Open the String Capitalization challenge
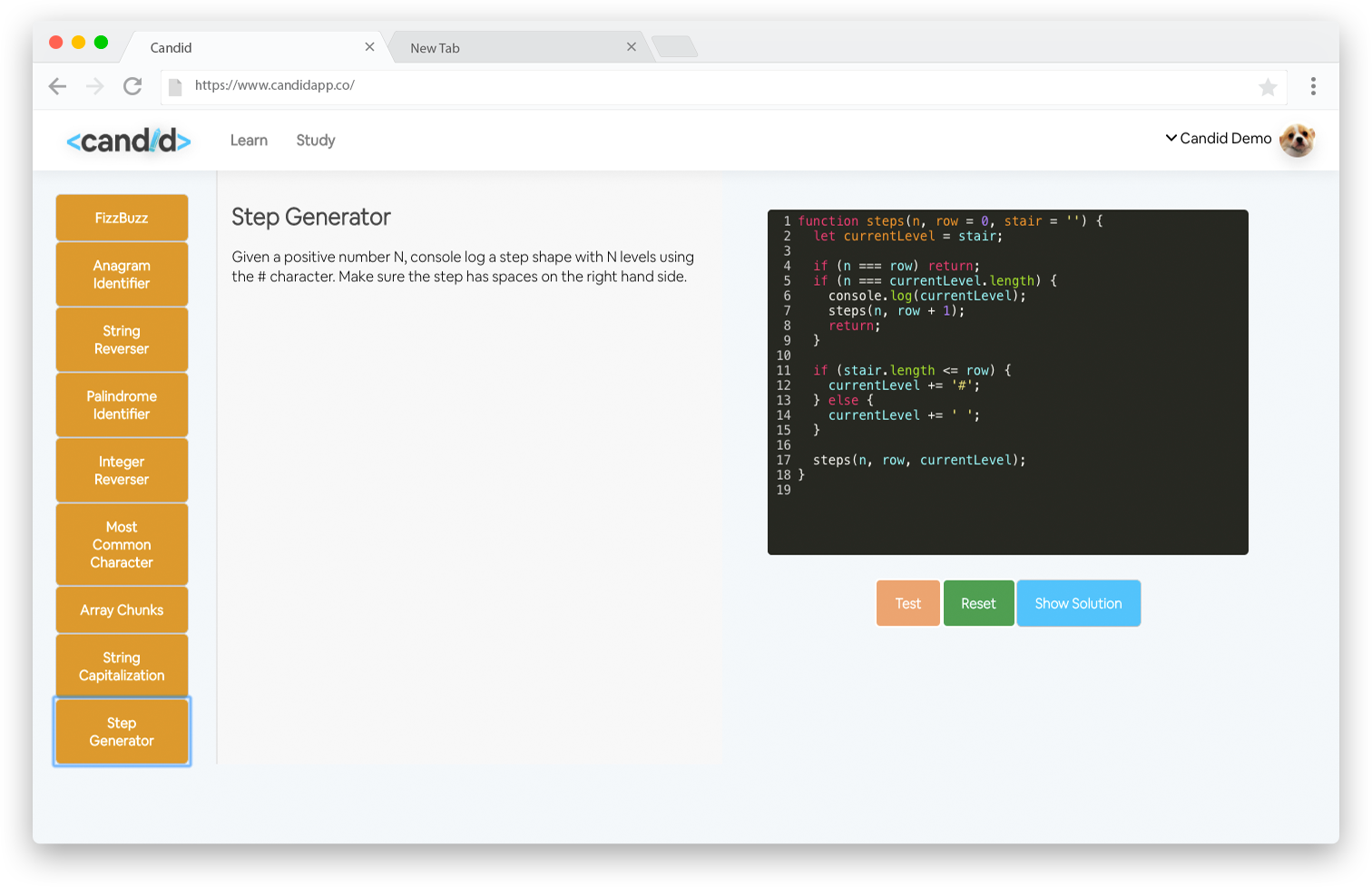This screenshot has height=887, width=1372. coord(122,666)
